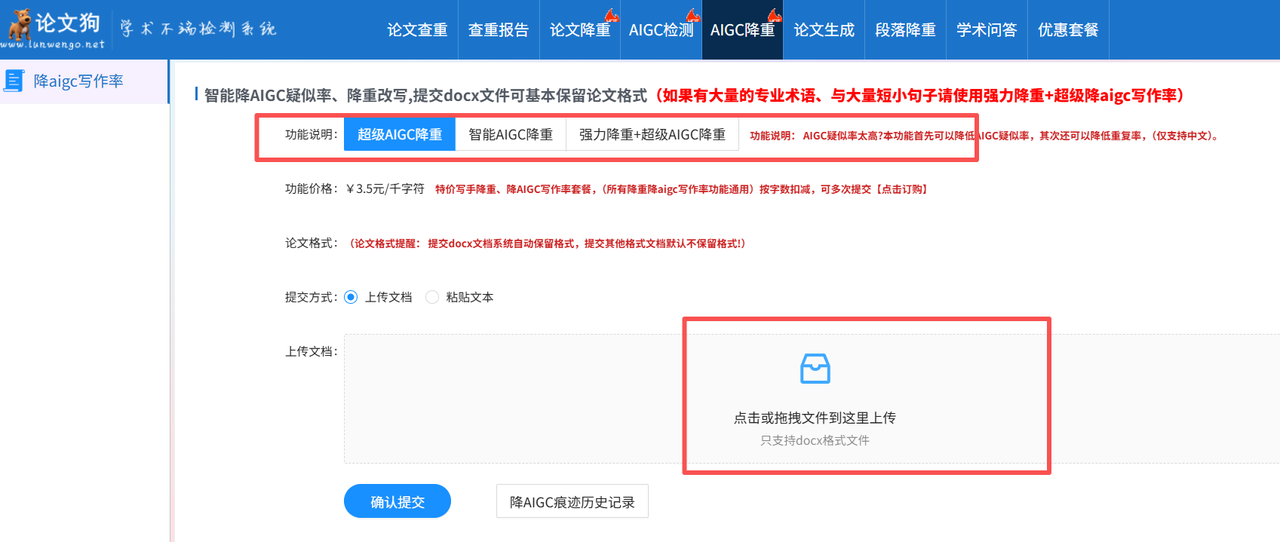
Task: Open the 优惠套餐 nav tab
Action: (x=1068, y=30)
